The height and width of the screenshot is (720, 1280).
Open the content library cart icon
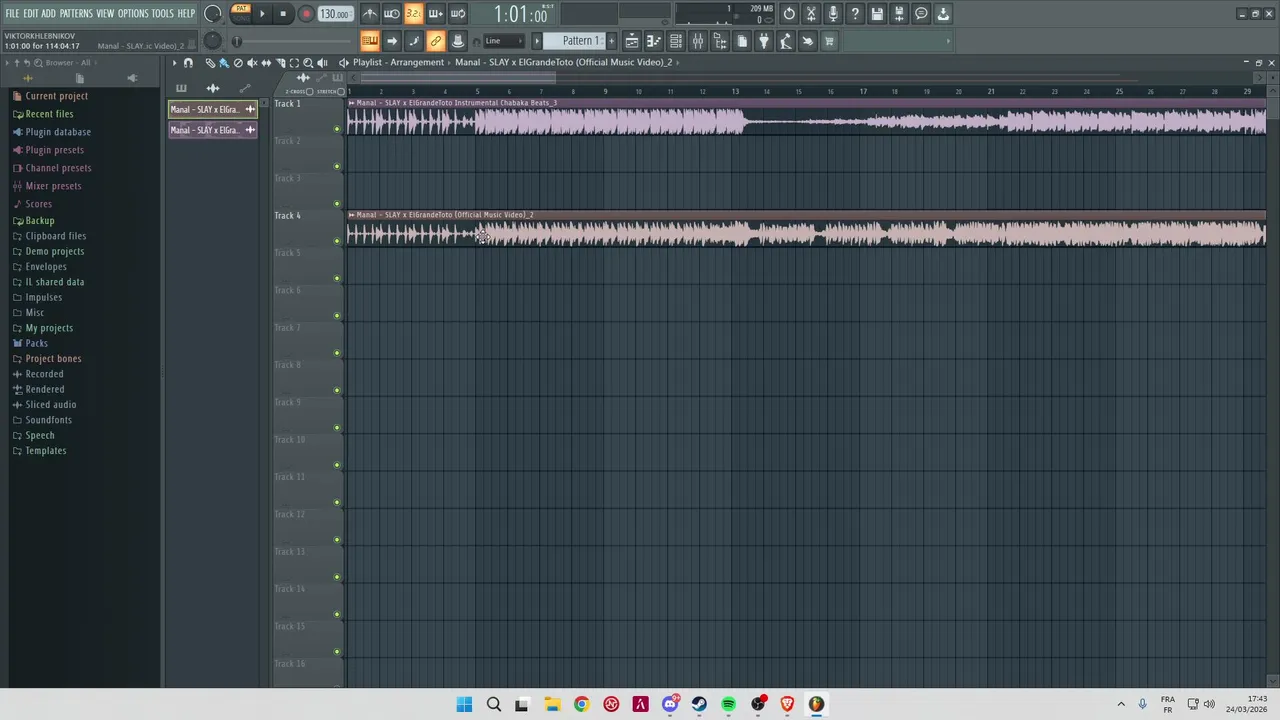829,41
